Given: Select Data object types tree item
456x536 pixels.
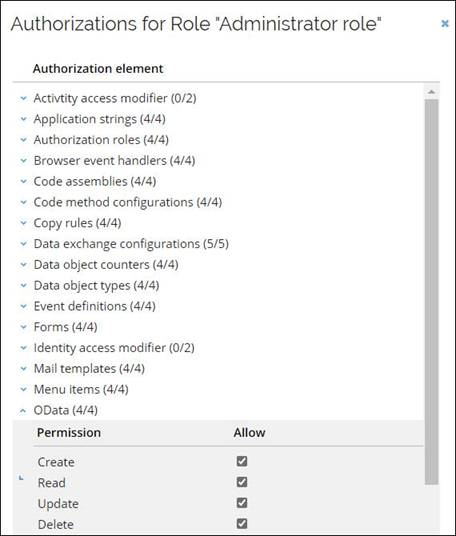Looking at the screenshot, I should point(96,286).
